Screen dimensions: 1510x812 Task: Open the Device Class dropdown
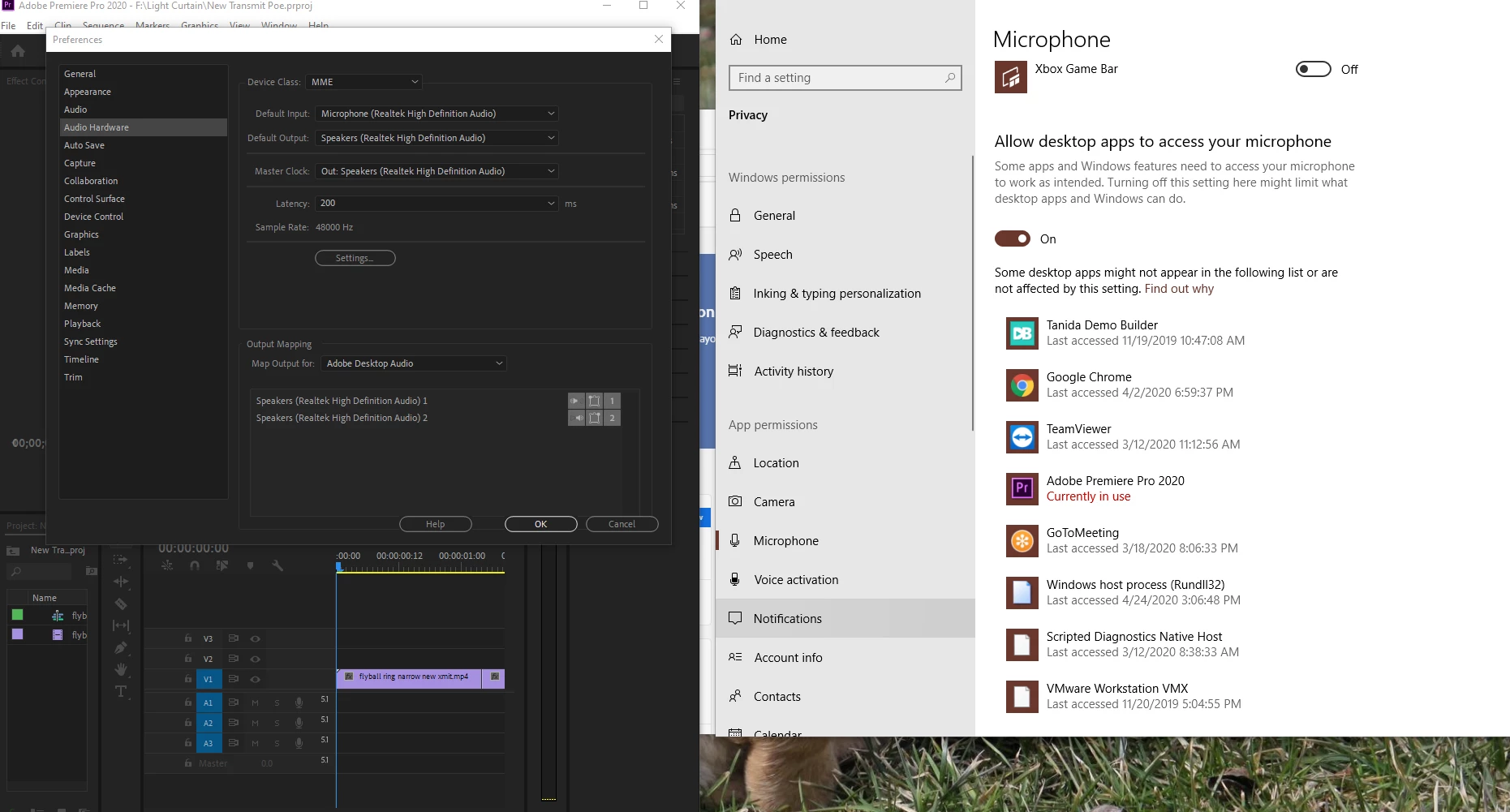pos(364,82)
